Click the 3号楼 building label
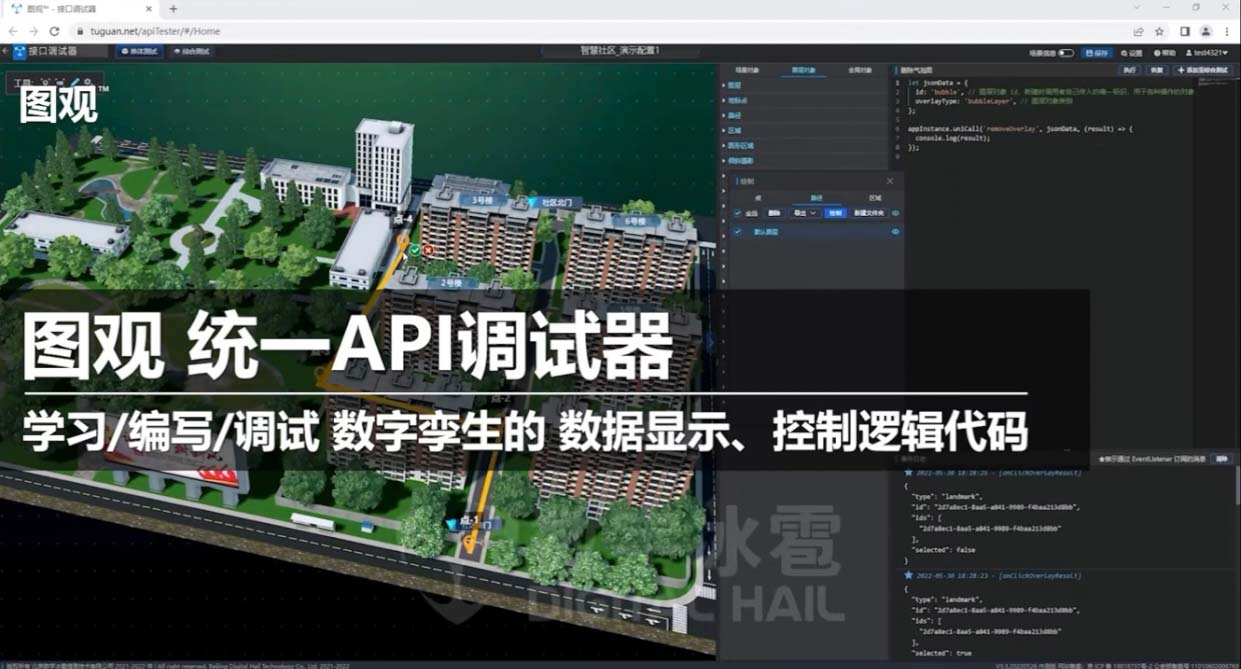Screen dimensions: 1241x669 point(484,200)
